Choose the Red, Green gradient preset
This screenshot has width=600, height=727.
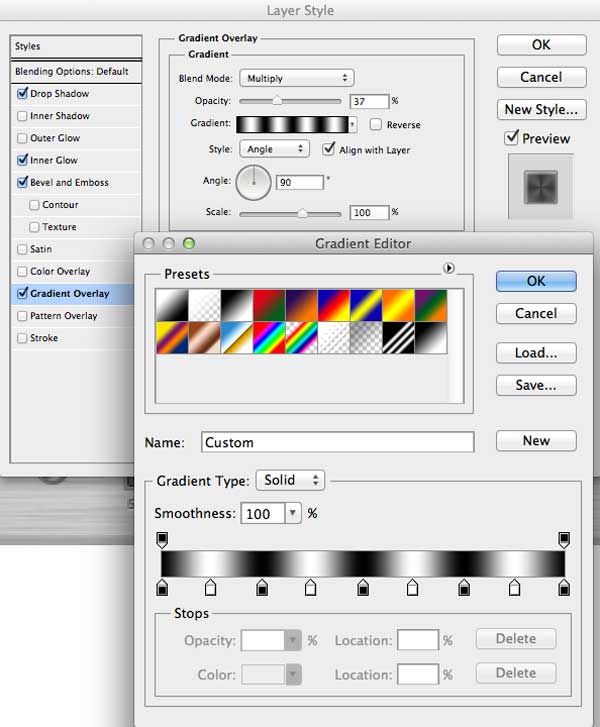269,306
